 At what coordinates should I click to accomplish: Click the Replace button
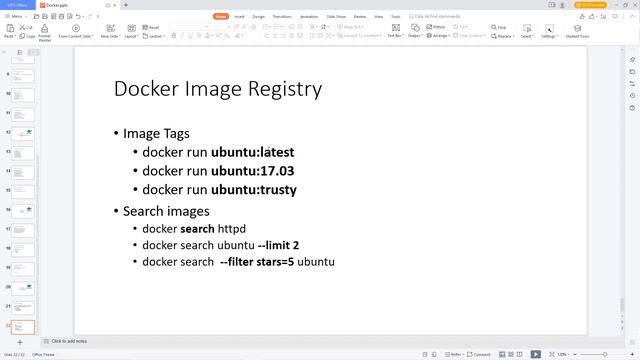click(502, 36)
